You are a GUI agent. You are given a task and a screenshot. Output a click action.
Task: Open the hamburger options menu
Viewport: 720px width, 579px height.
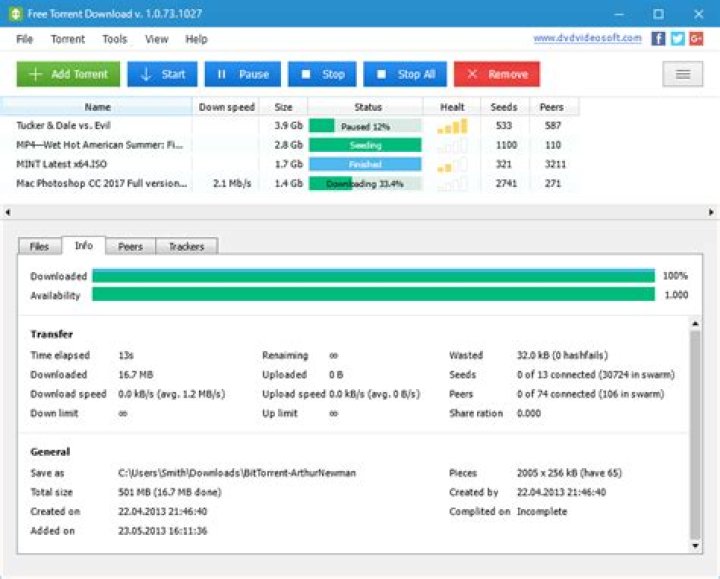click(x=682, y=74)
